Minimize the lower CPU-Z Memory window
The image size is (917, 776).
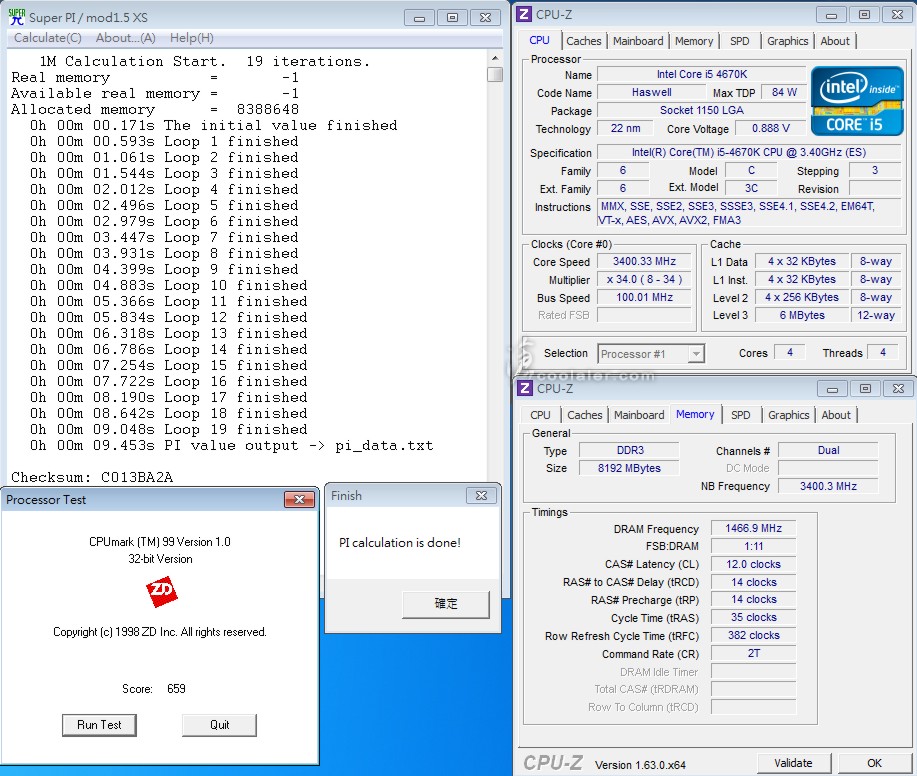pos(832,389)
